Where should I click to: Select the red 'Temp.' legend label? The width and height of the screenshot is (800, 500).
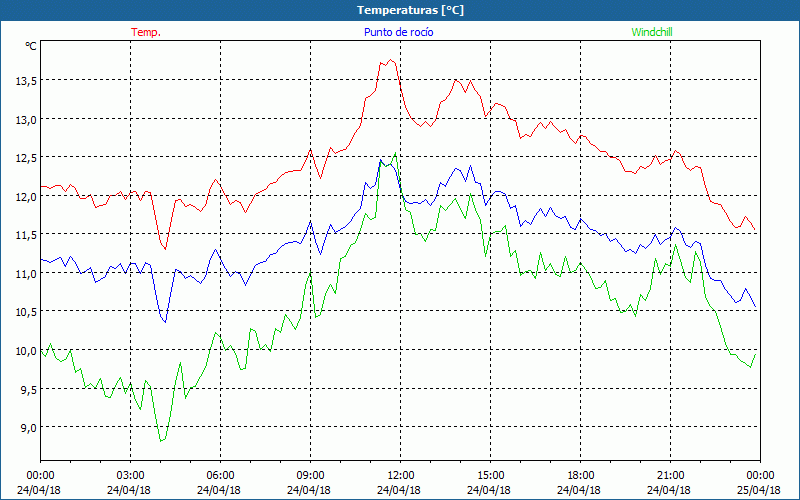pos(146,32)
